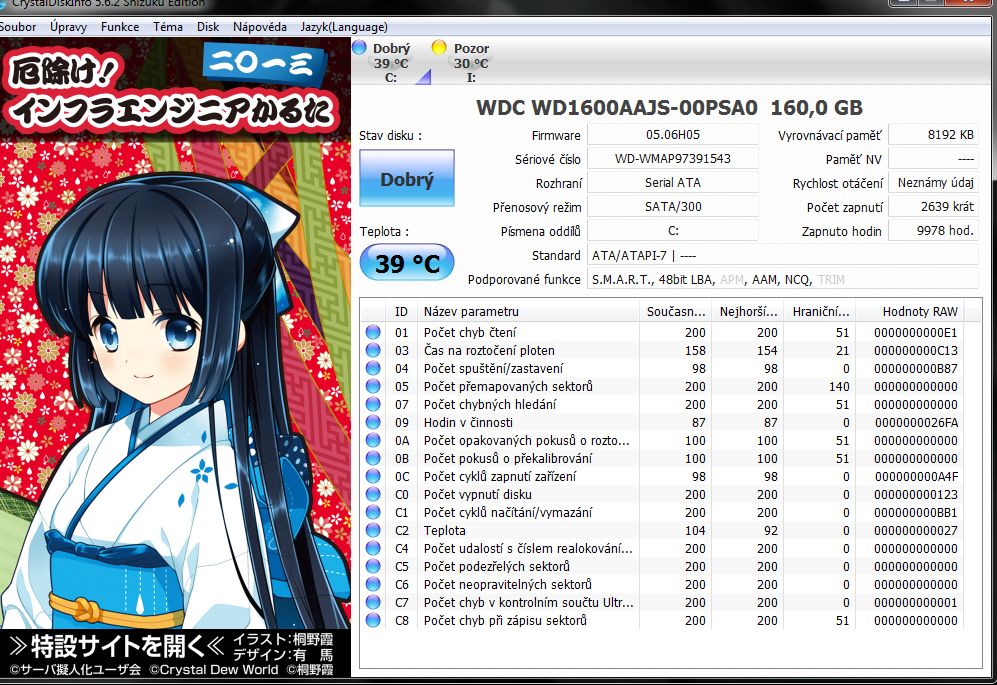
Task: Open the Soubor menu
Action: coord(18,27)
